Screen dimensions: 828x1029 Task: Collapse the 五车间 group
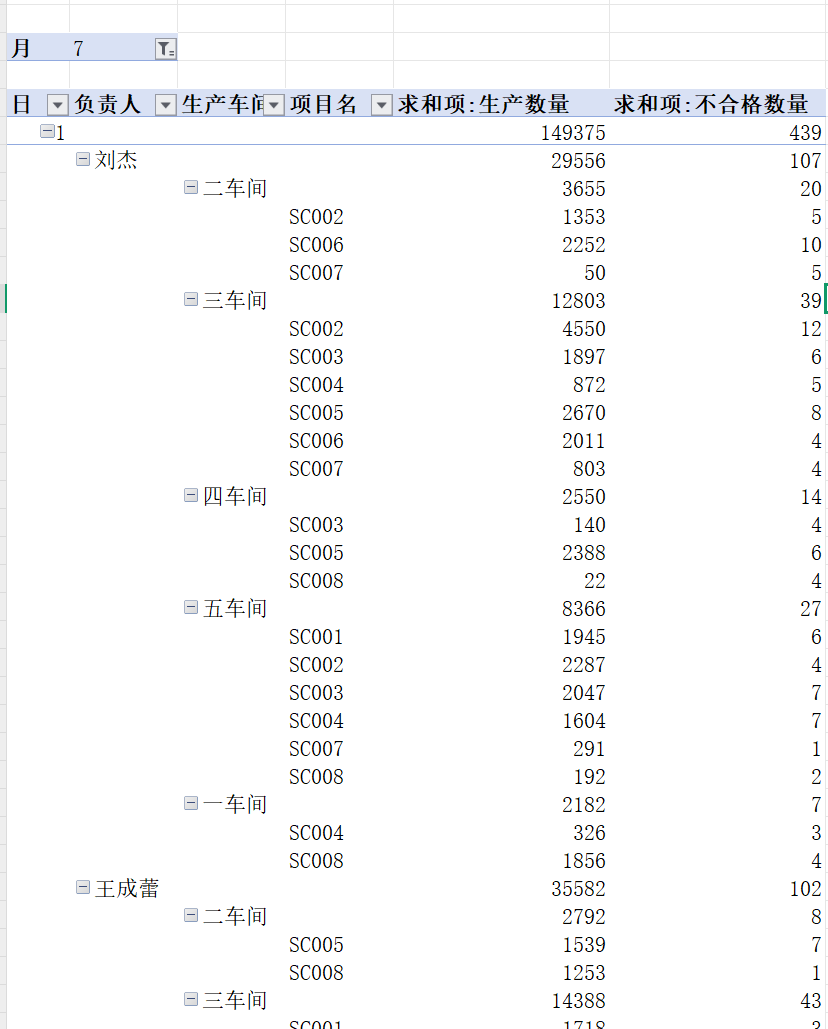[x=191, y=608]
